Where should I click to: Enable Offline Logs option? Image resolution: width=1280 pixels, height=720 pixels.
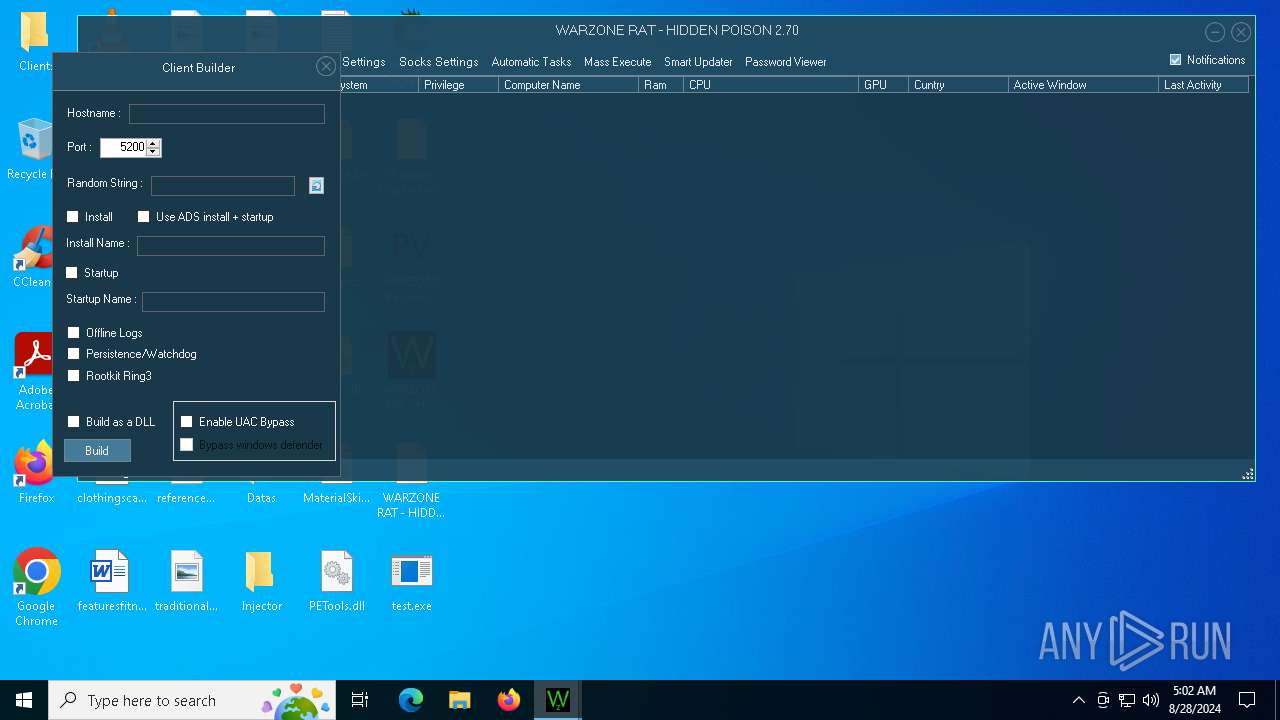(x=74, y=333)
